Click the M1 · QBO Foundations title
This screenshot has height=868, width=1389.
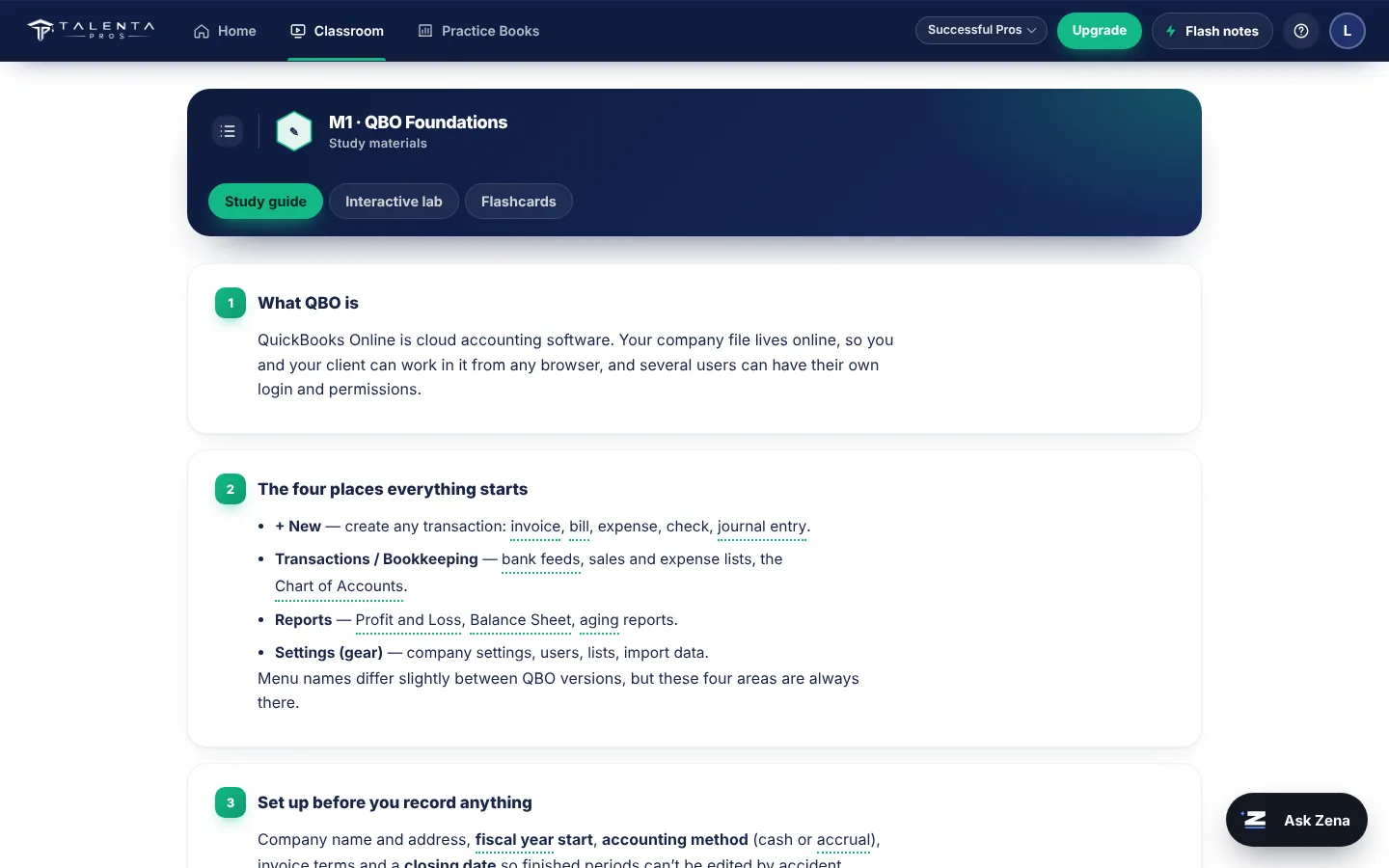click(x=418, y=122)
